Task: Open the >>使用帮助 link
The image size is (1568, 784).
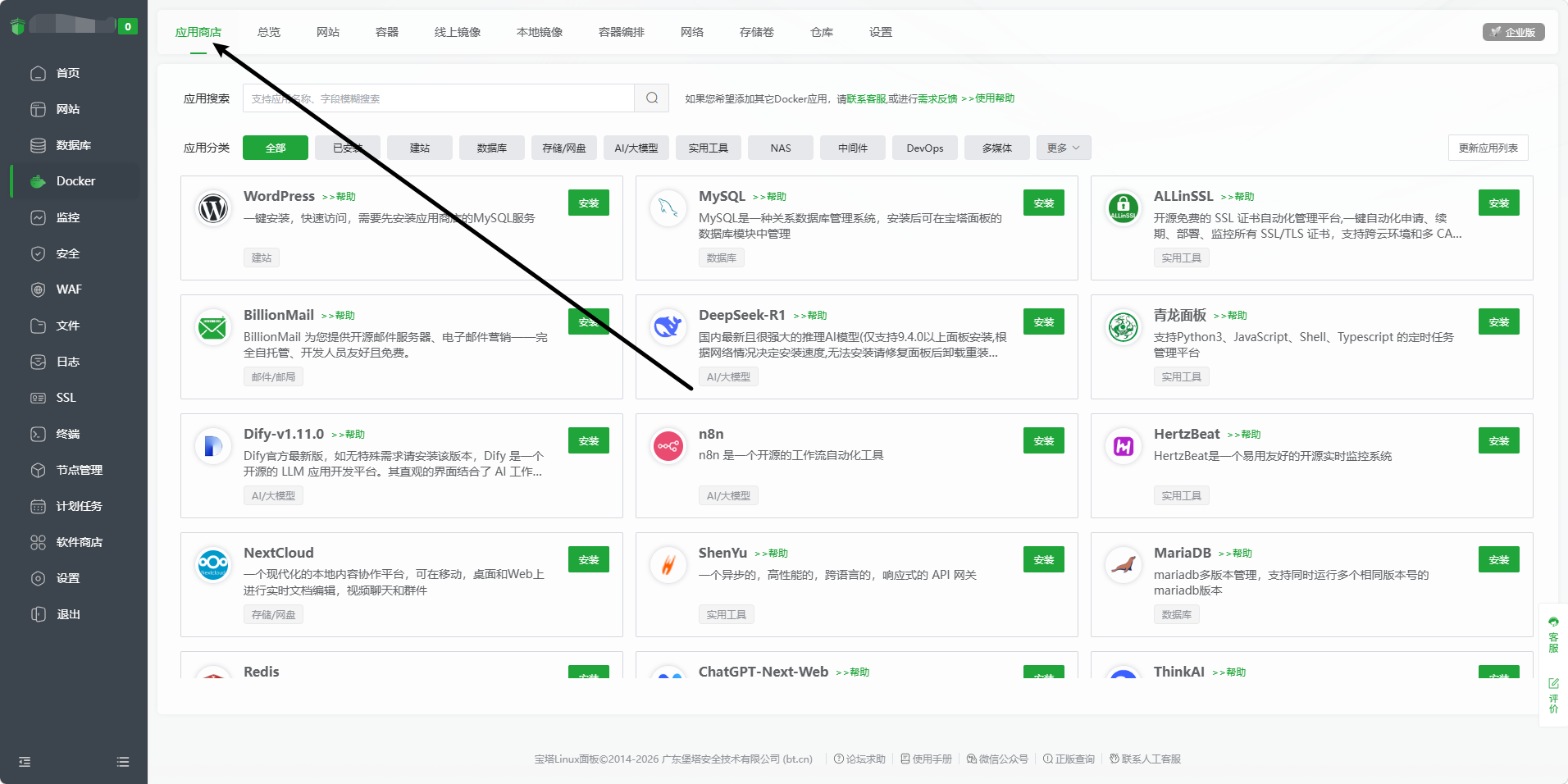Action: pos(987,98)
